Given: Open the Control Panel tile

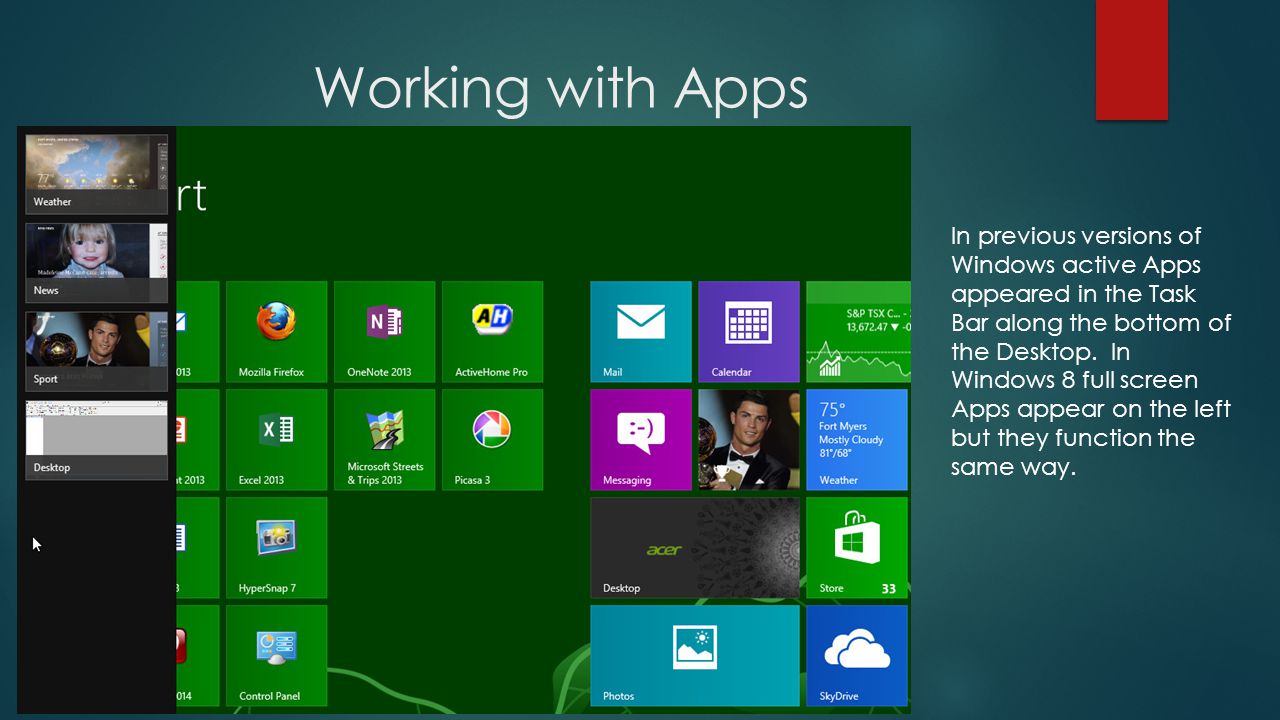Looking at the screenshot, I should pos(276,656).
